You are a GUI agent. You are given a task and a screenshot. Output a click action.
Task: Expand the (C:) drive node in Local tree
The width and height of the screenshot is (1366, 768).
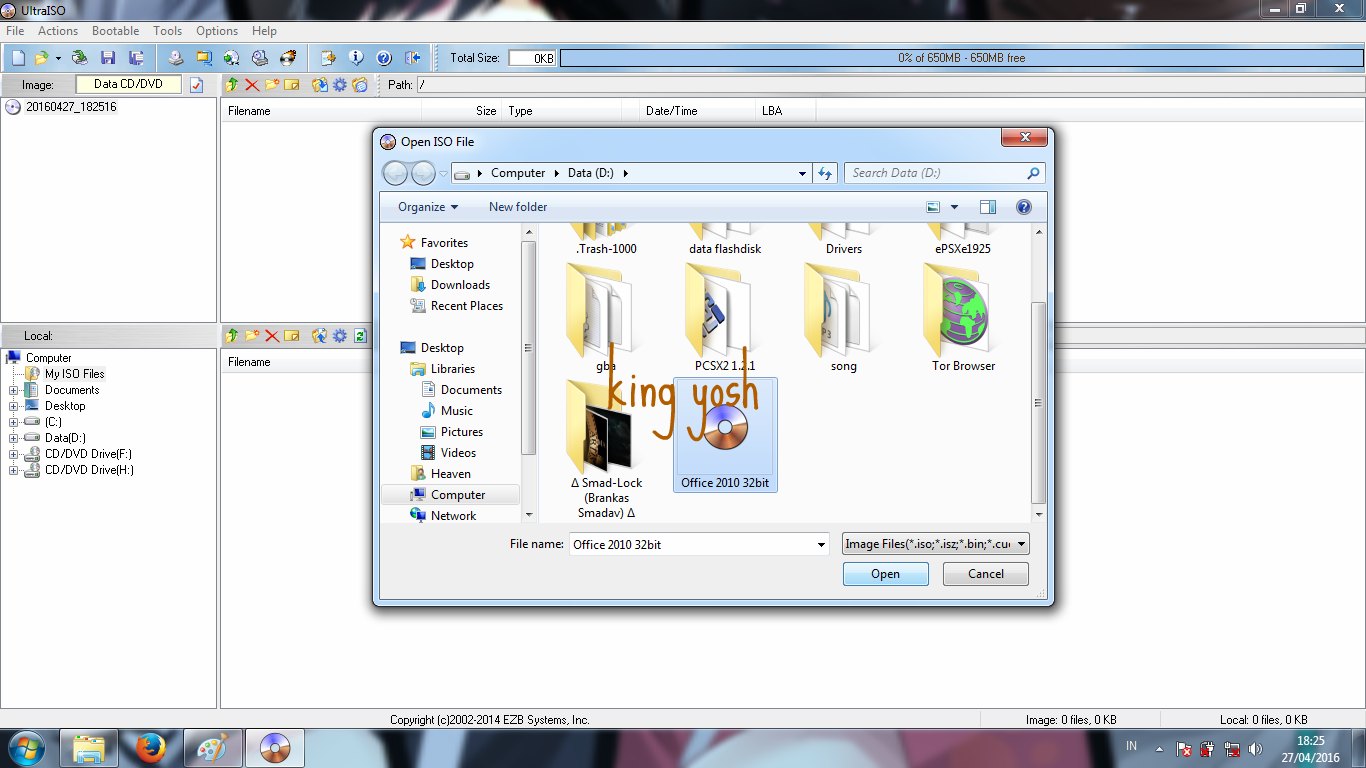[14, 422]
